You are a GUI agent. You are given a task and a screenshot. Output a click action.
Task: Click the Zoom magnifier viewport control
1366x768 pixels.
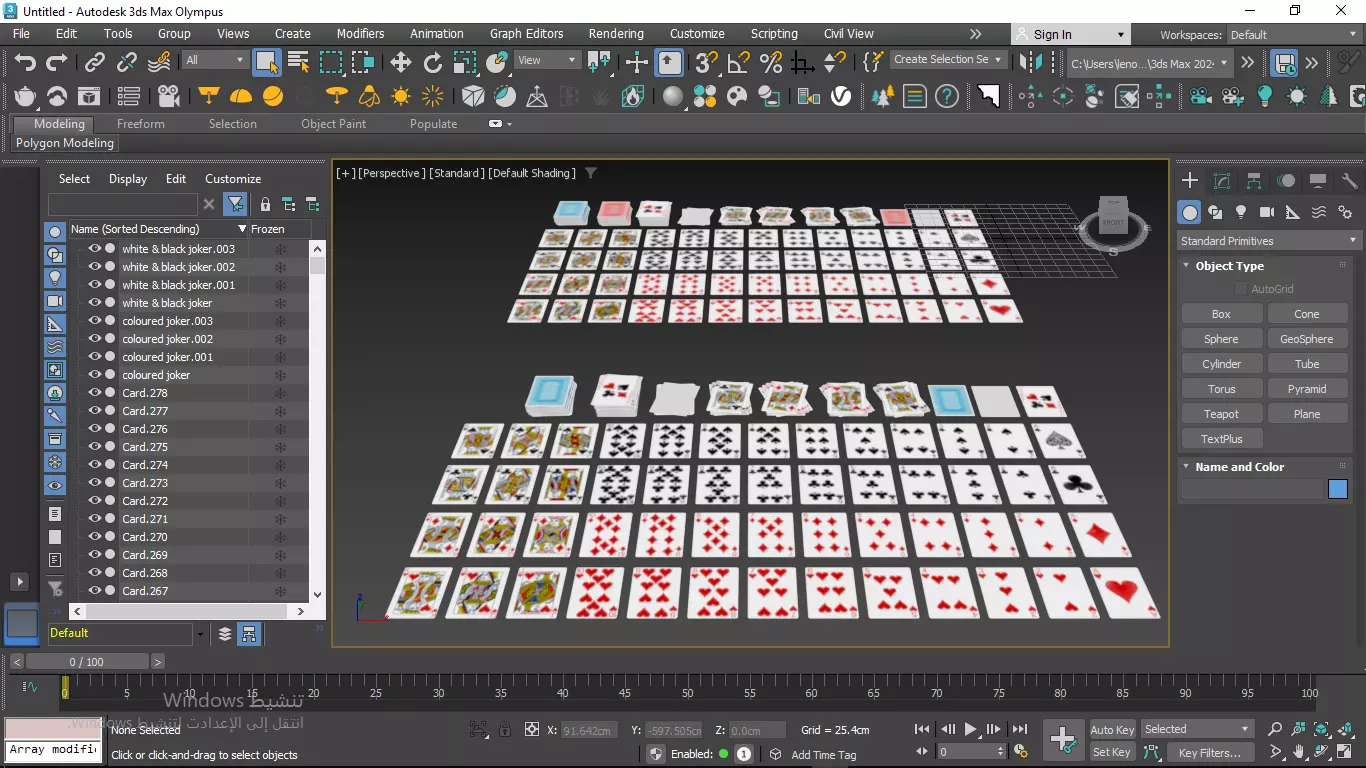[1275, 729]
